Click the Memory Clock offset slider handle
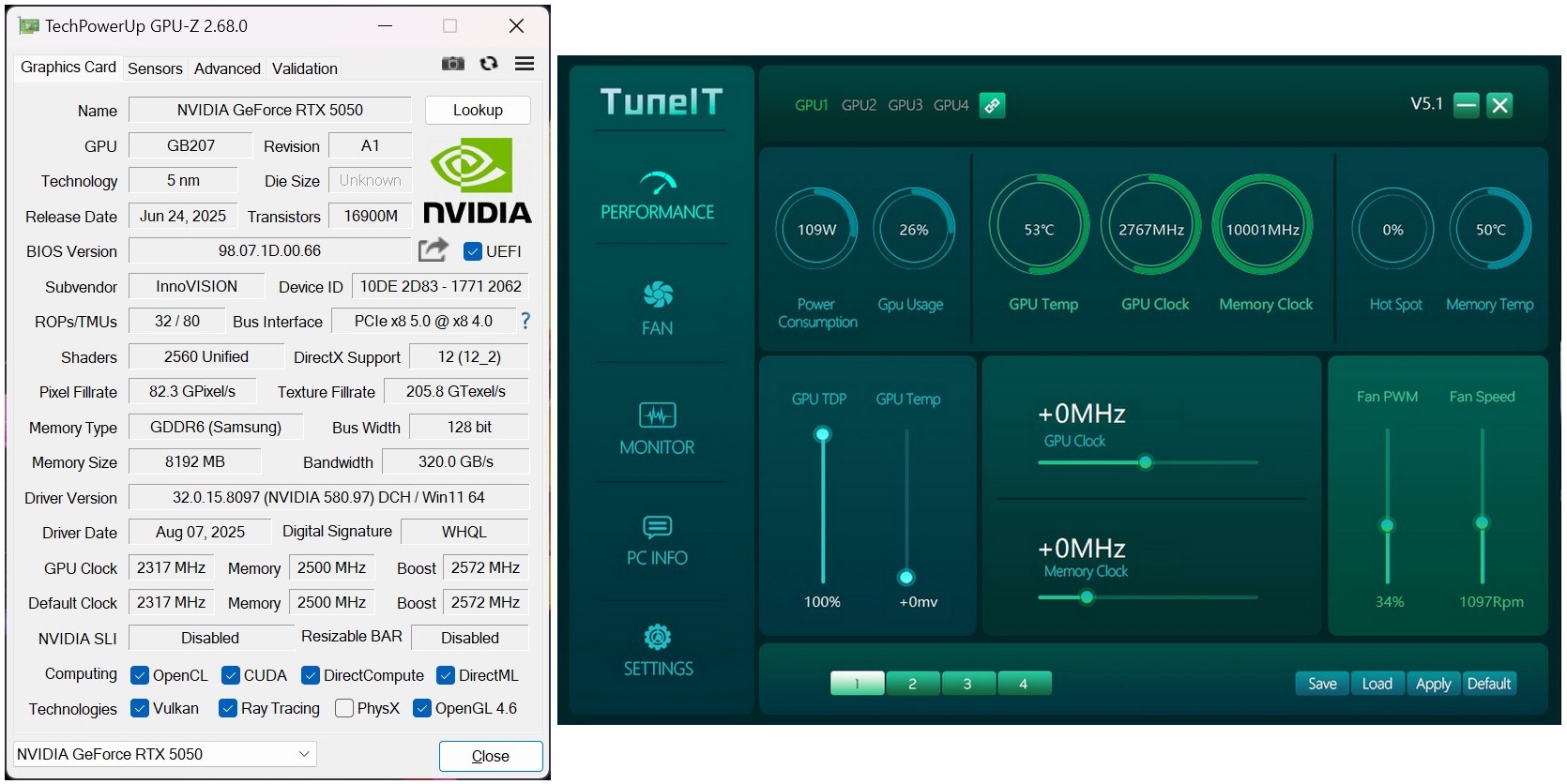 [1087, 596]
